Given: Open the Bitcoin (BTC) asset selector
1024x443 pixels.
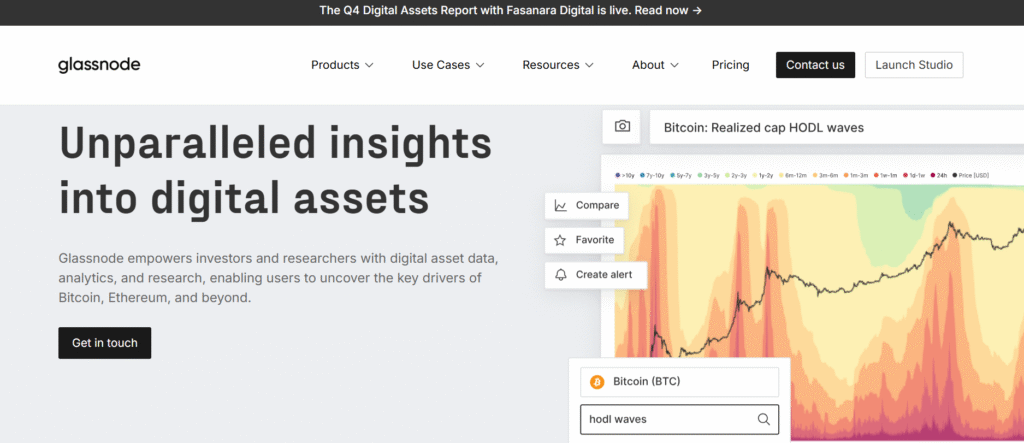Looking at the screenshot, I should [679, 382].
